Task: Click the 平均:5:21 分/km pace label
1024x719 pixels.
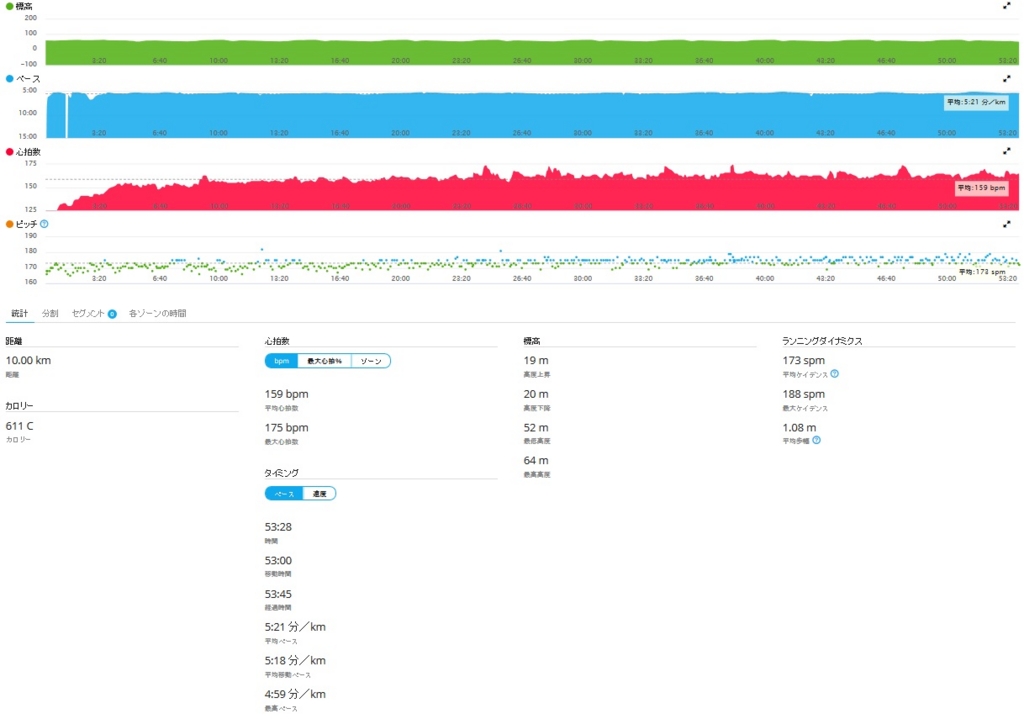Action: [976, 103]
